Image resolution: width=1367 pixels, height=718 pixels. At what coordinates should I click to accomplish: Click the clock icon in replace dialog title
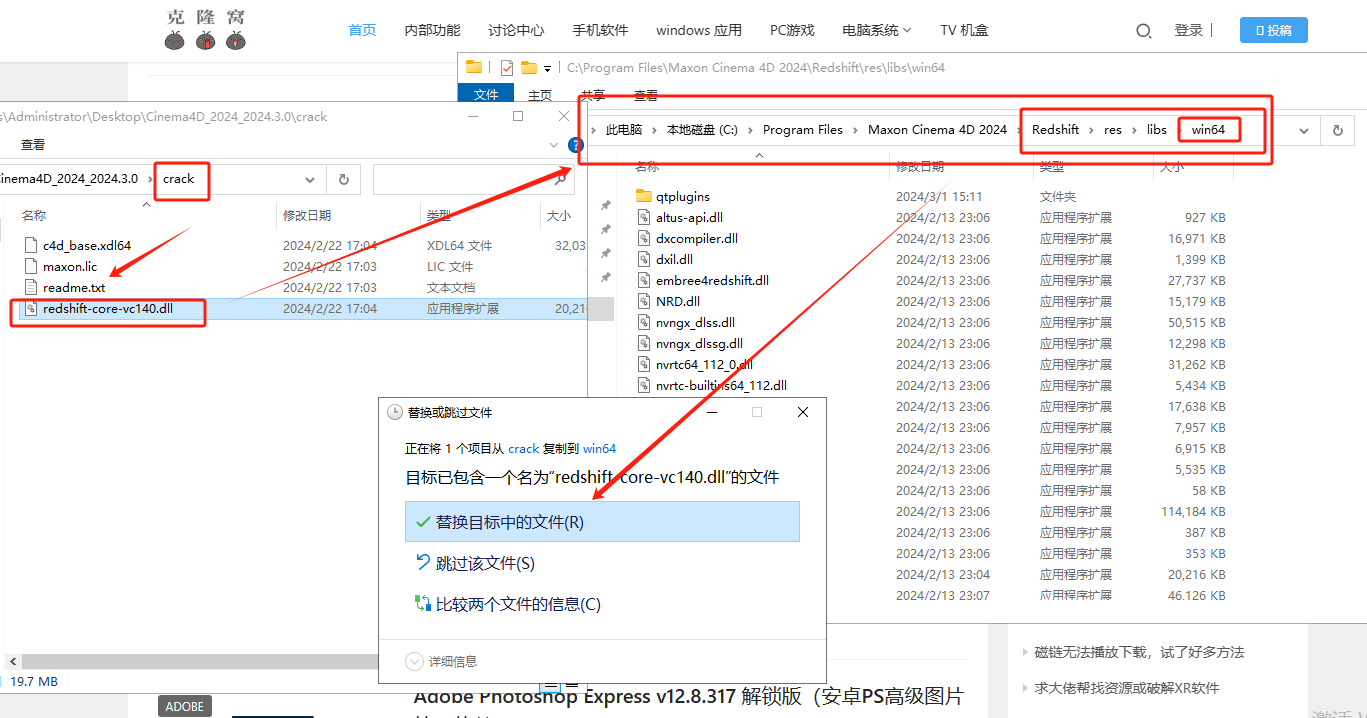pos(394,412)
